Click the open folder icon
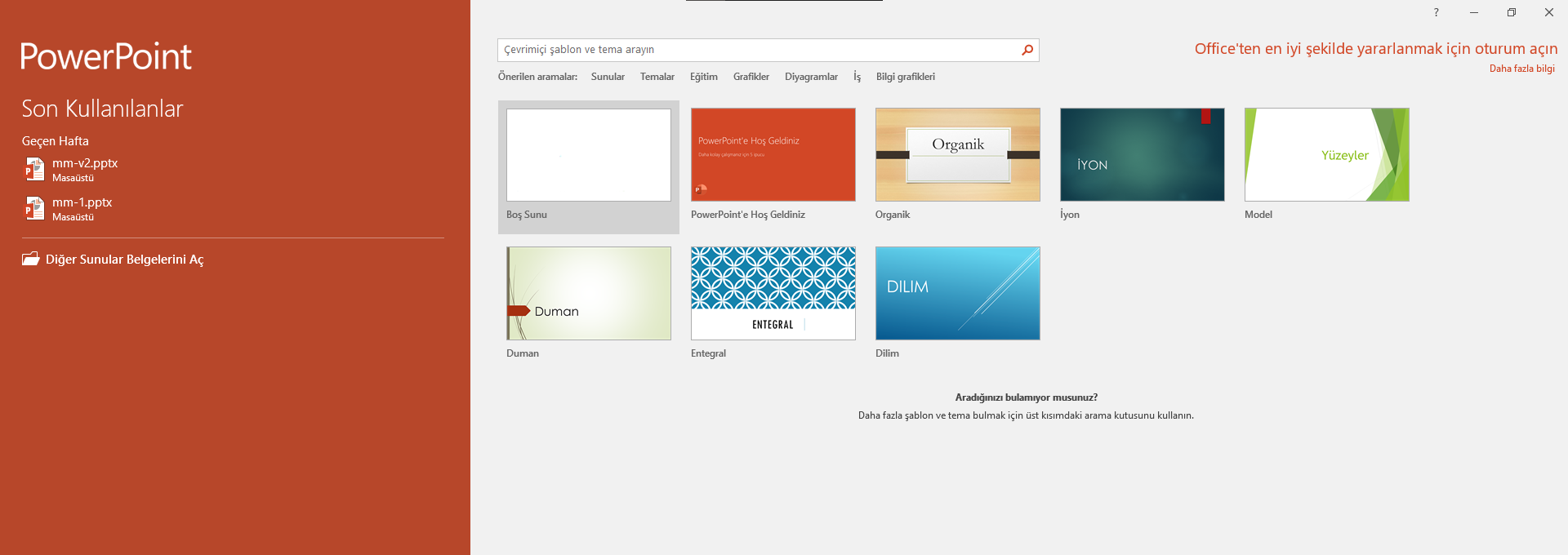Viewport: 1568px width, 555px height. [x=31, y=259]
